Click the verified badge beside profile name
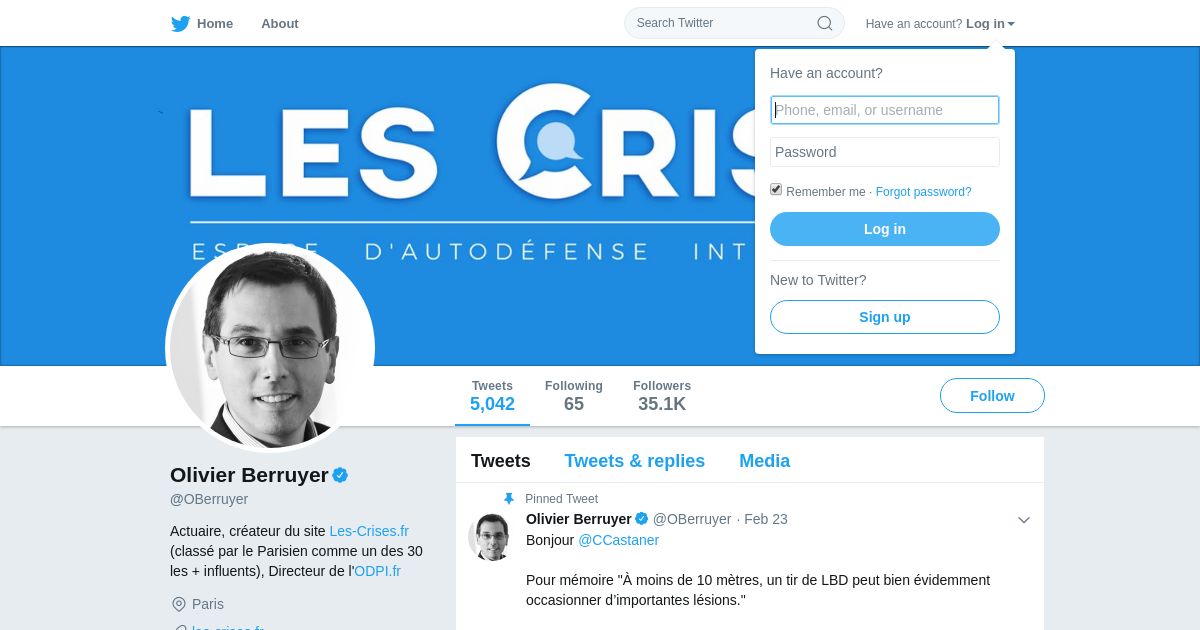The height and width of the screenshot is (630, 1200). pos(340,475)
